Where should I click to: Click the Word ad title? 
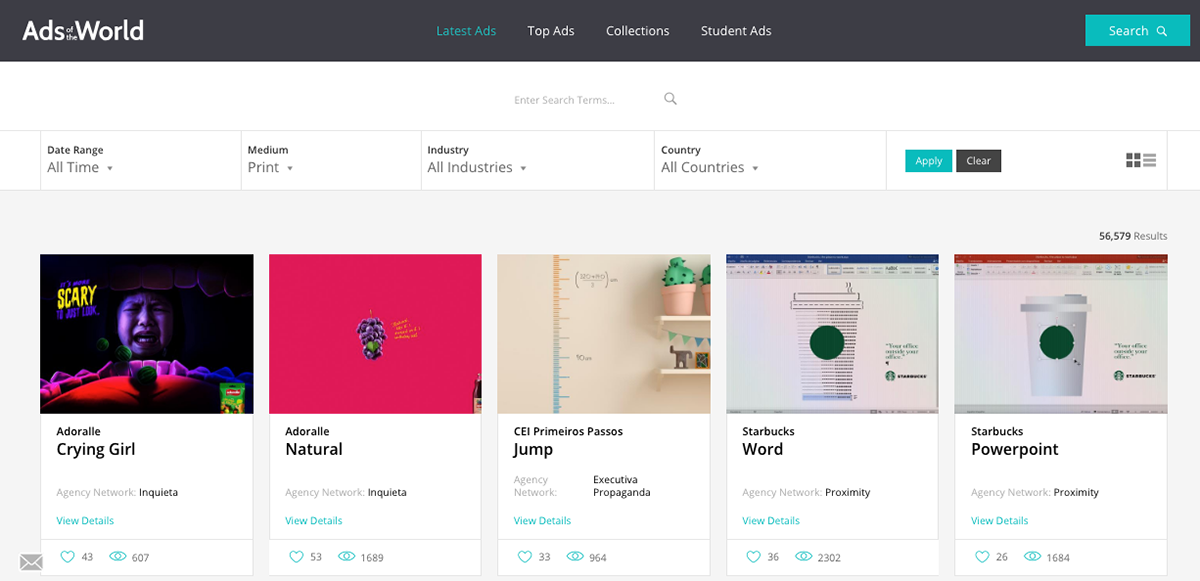point(763,450)
